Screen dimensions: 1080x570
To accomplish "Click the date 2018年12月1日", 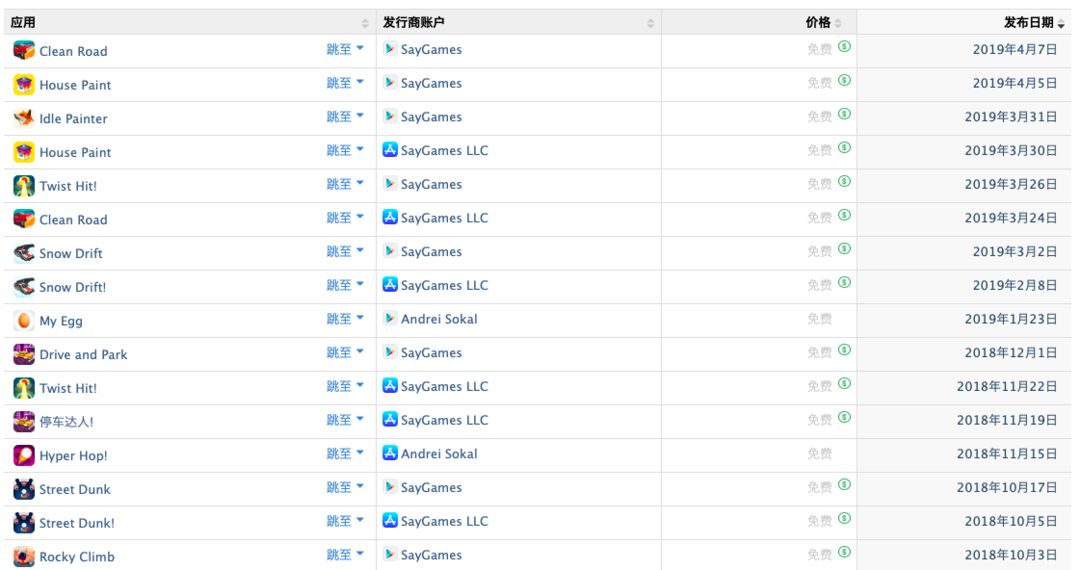I will [1010, 353].
